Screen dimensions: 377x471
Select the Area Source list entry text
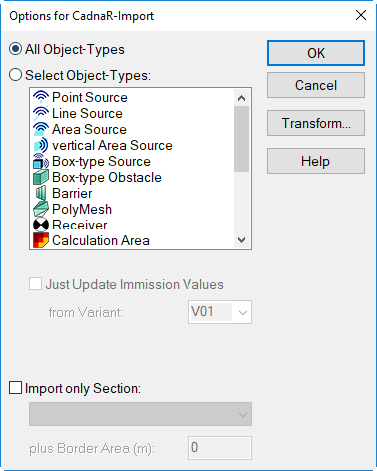89,129
